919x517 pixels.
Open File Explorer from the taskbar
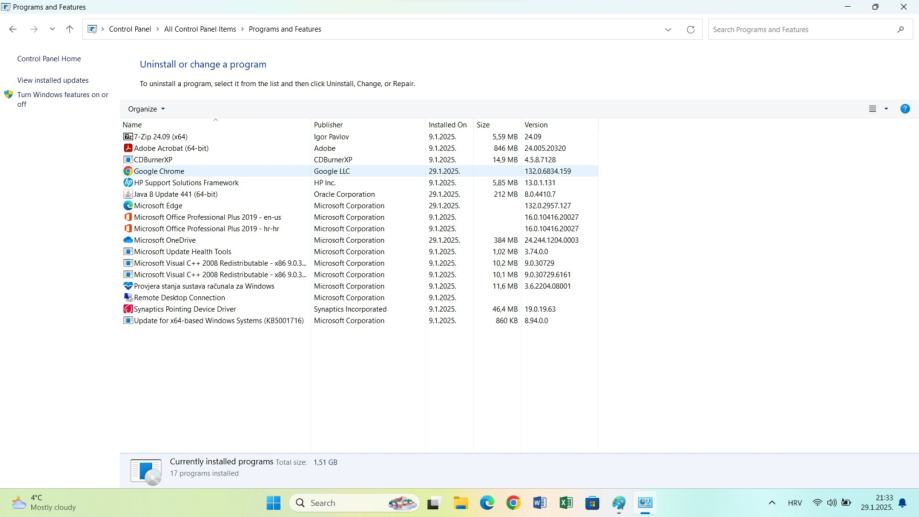[x=461, y=503]
